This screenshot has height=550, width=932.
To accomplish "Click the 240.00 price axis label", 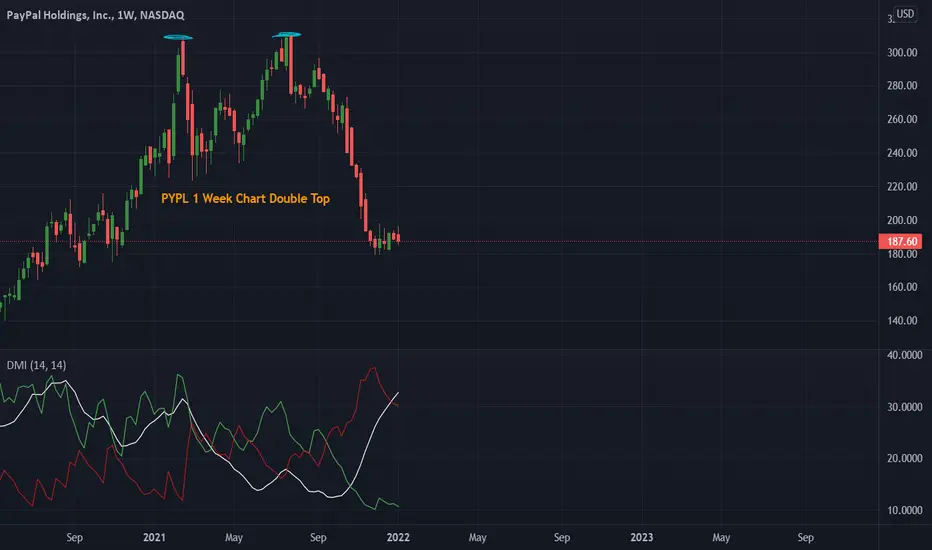I will (x=902, y=153).
